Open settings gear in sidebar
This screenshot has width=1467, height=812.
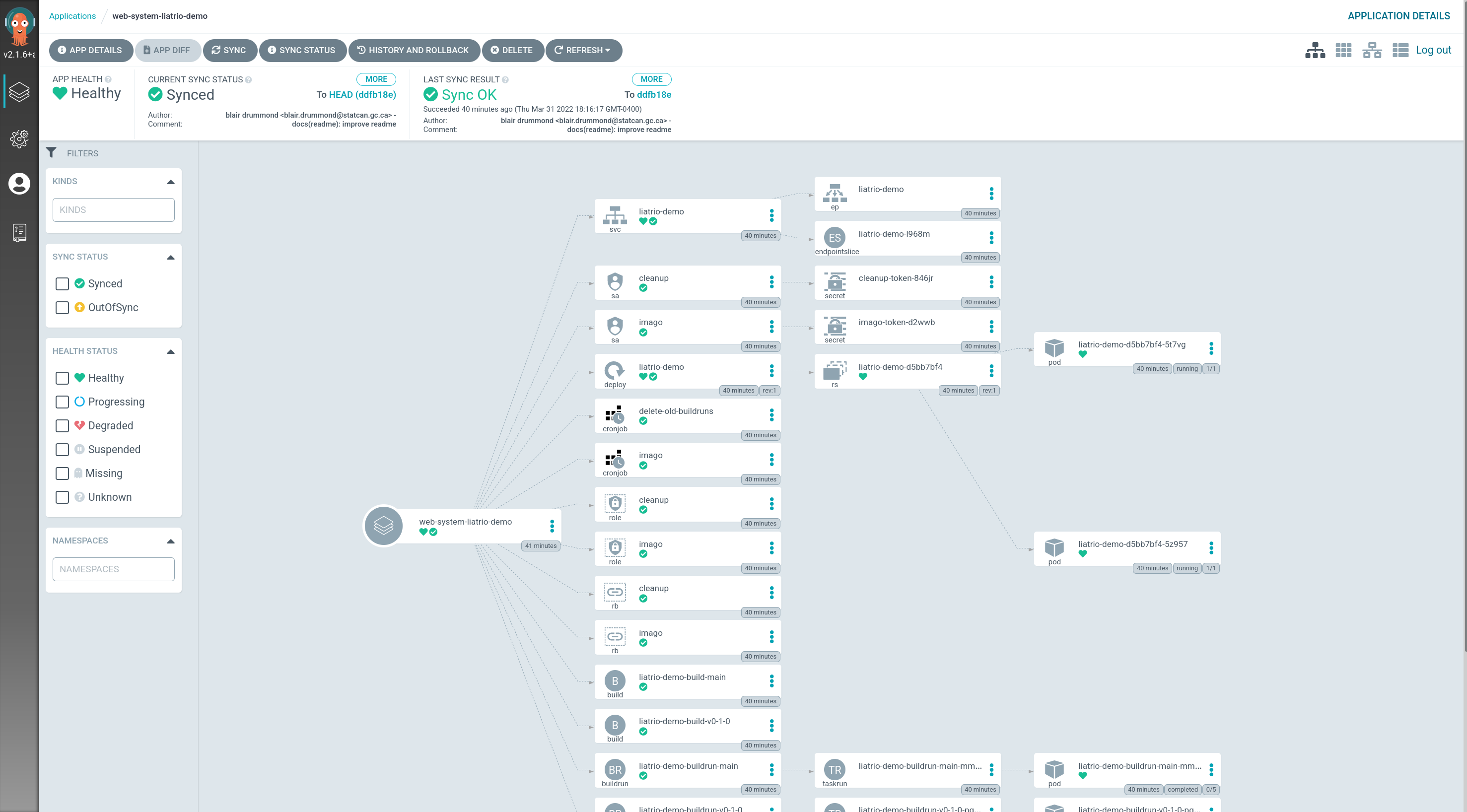[x=19, y=138]
